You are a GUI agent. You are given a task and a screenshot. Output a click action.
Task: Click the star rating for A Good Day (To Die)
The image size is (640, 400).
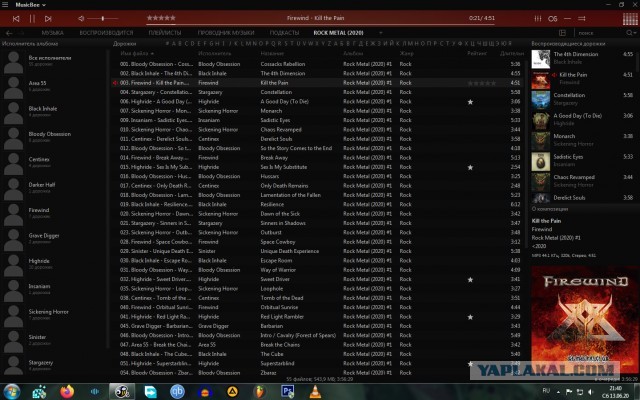click(x=470, y=102)
